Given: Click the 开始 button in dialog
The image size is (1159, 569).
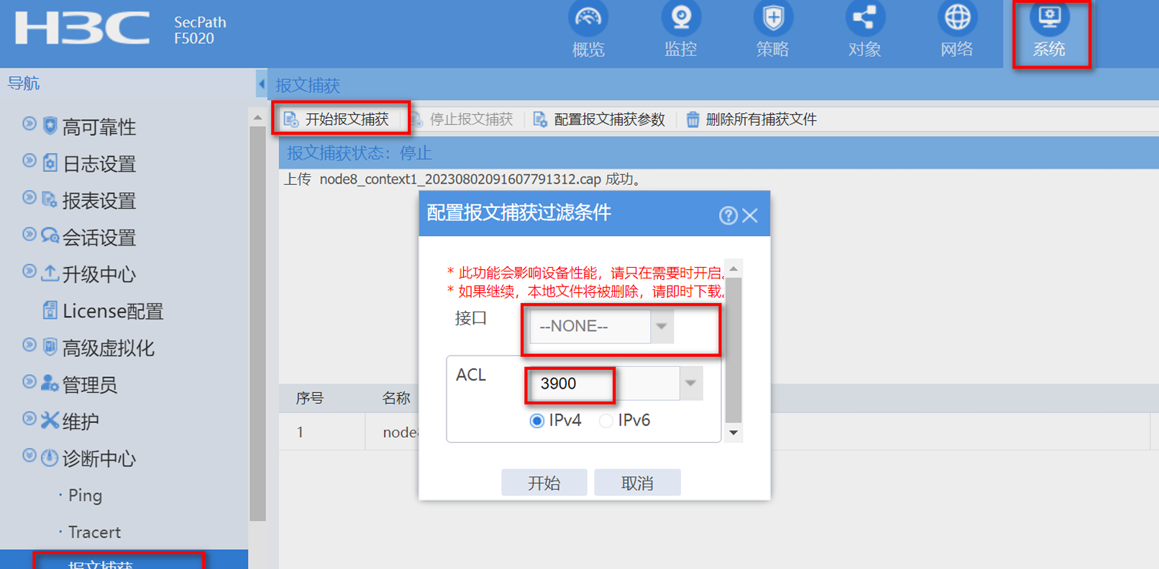Looking at the screenshot, I should 544,483.
